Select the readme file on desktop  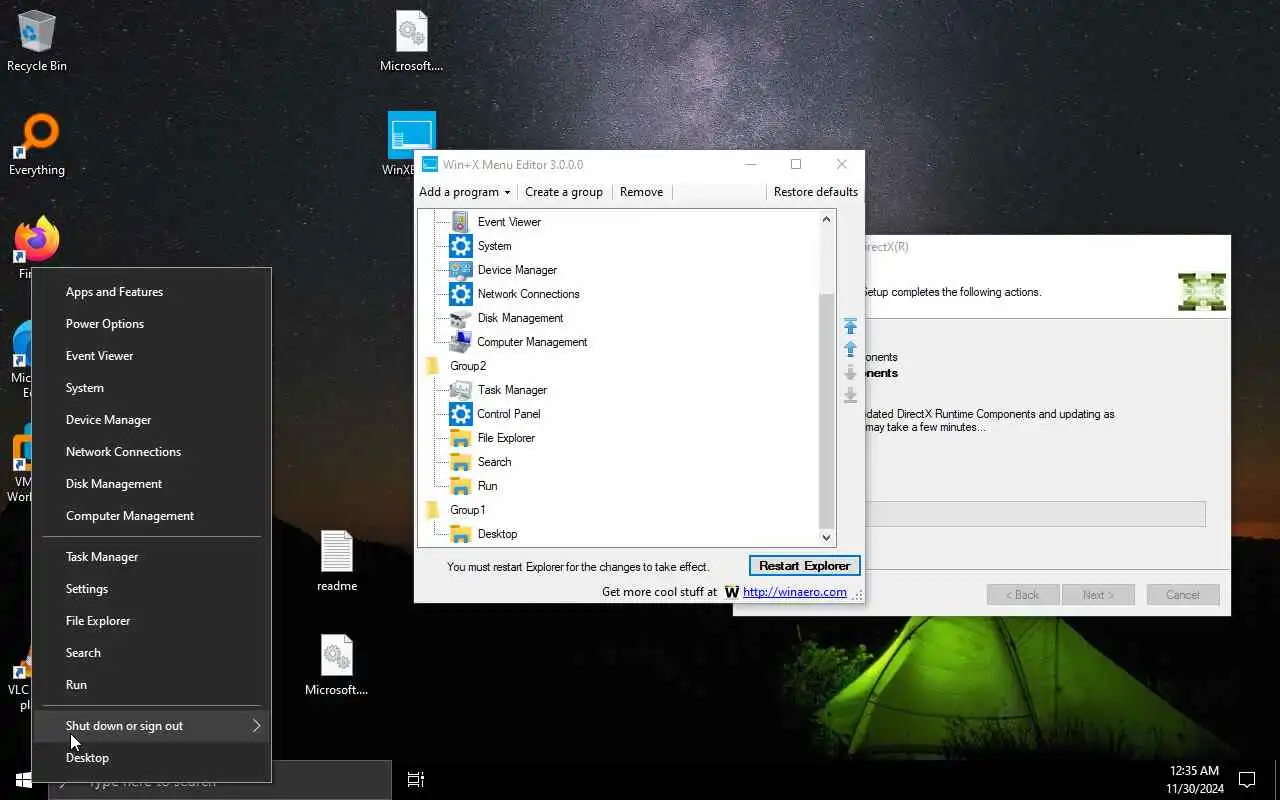pyautogui.click(x=337, y=561)
